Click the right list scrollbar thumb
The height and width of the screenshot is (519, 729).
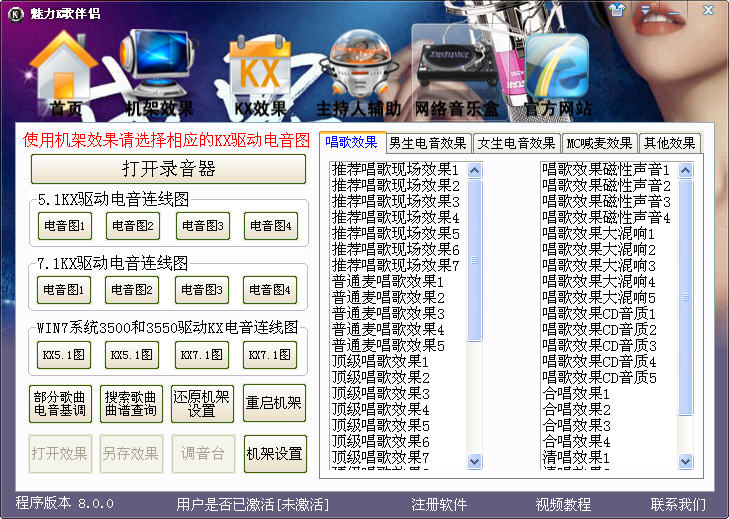pyautogui.click(x=685, y=298)
